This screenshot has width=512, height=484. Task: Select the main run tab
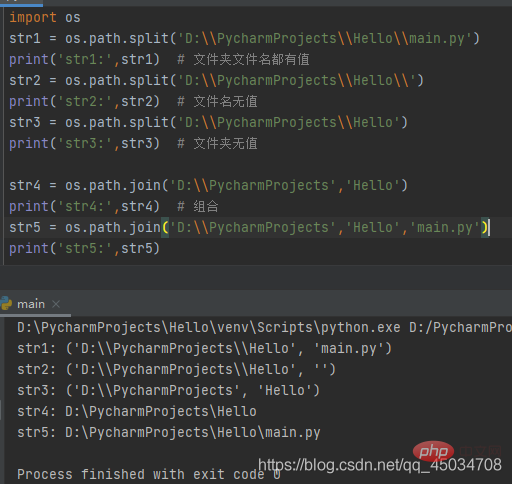[x=31, y=304]
